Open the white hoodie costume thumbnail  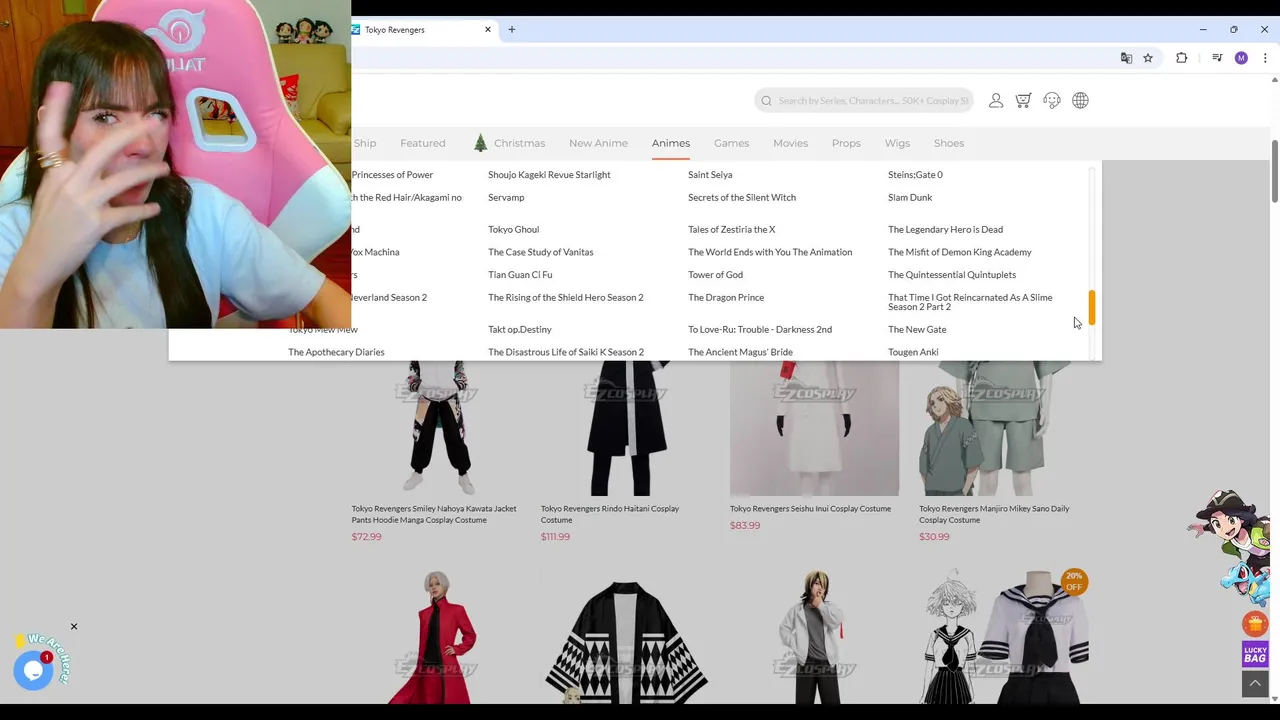815,636
